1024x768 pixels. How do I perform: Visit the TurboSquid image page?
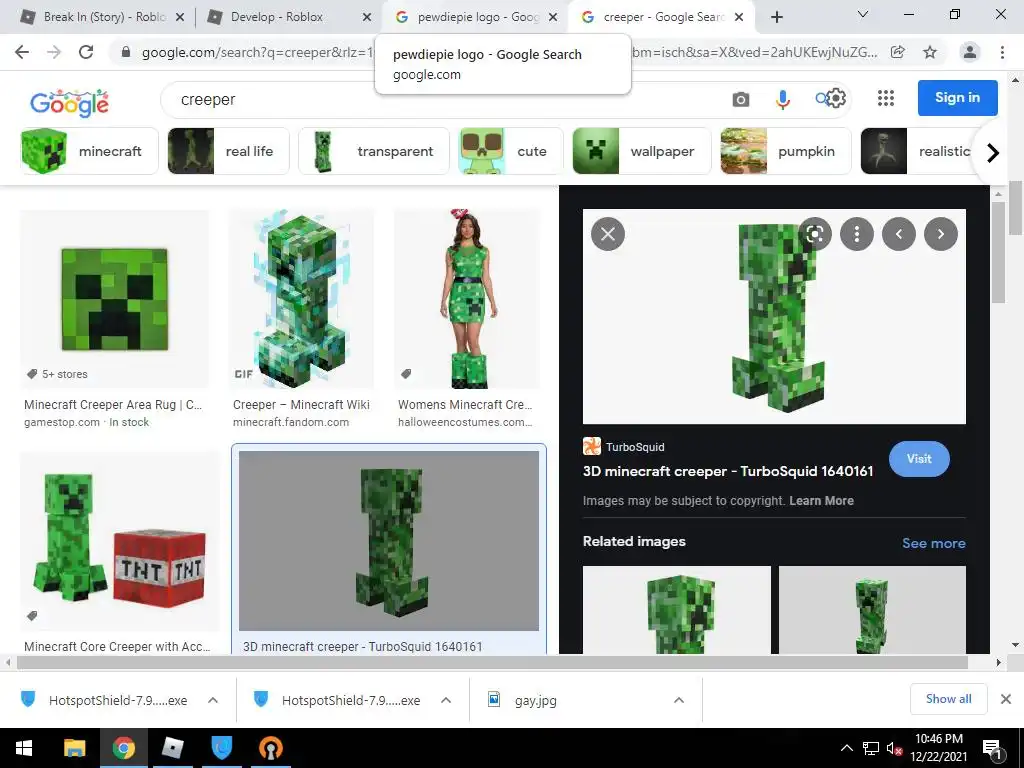click(919, 458)
